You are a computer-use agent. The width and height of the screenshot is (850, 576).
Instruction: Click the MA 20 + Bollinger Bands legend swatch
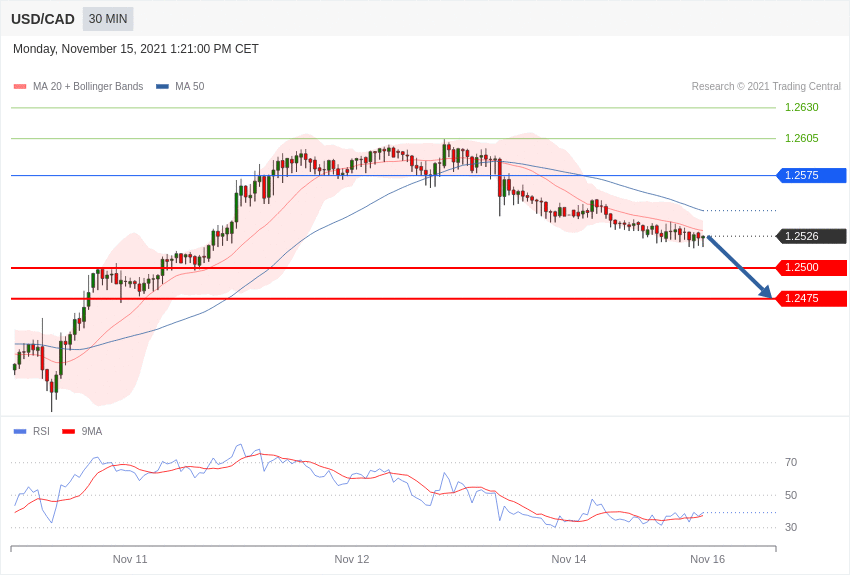coord(20,86)
